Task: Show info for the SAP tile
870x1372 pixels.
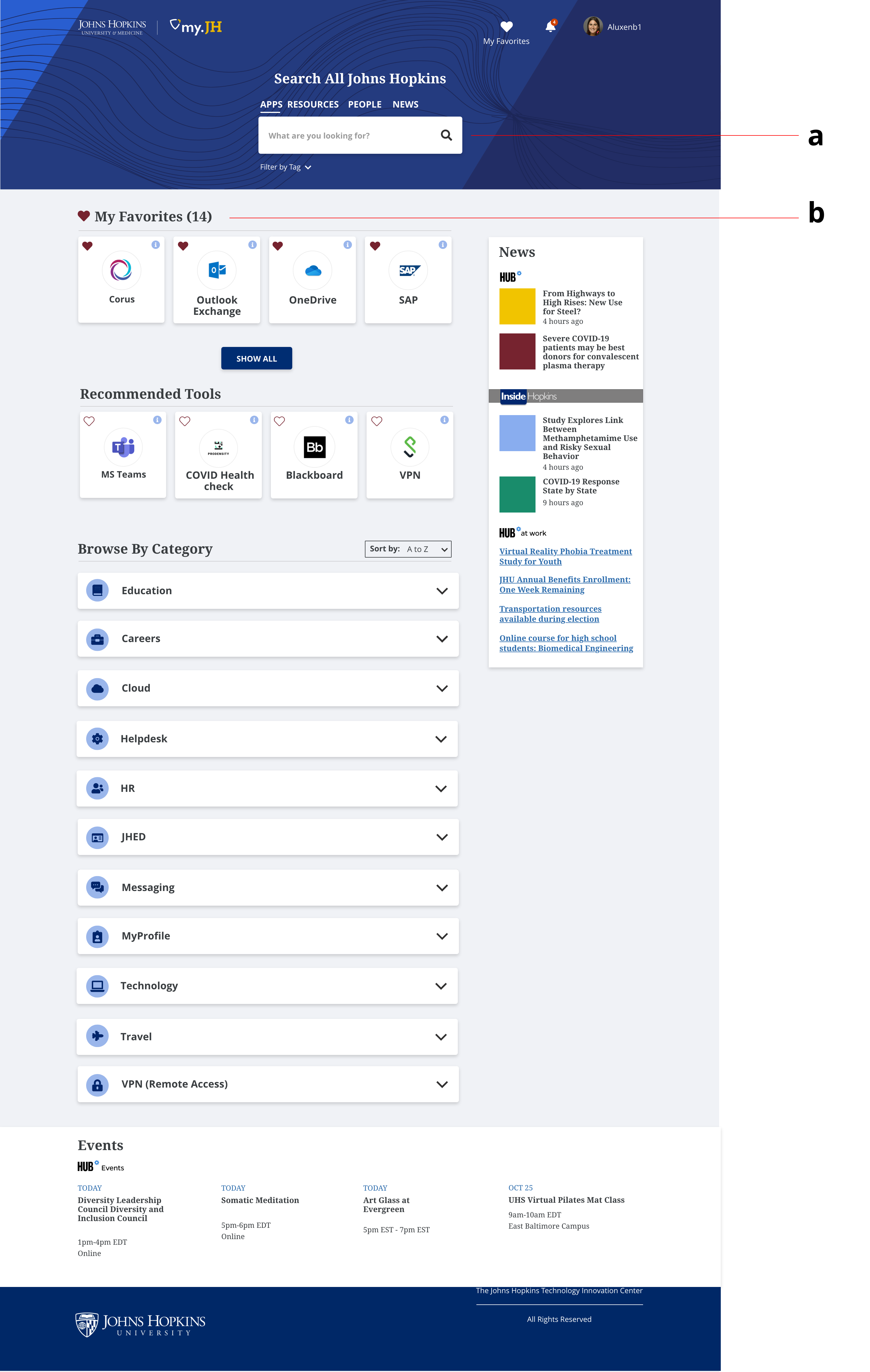Action: (443, 244)
